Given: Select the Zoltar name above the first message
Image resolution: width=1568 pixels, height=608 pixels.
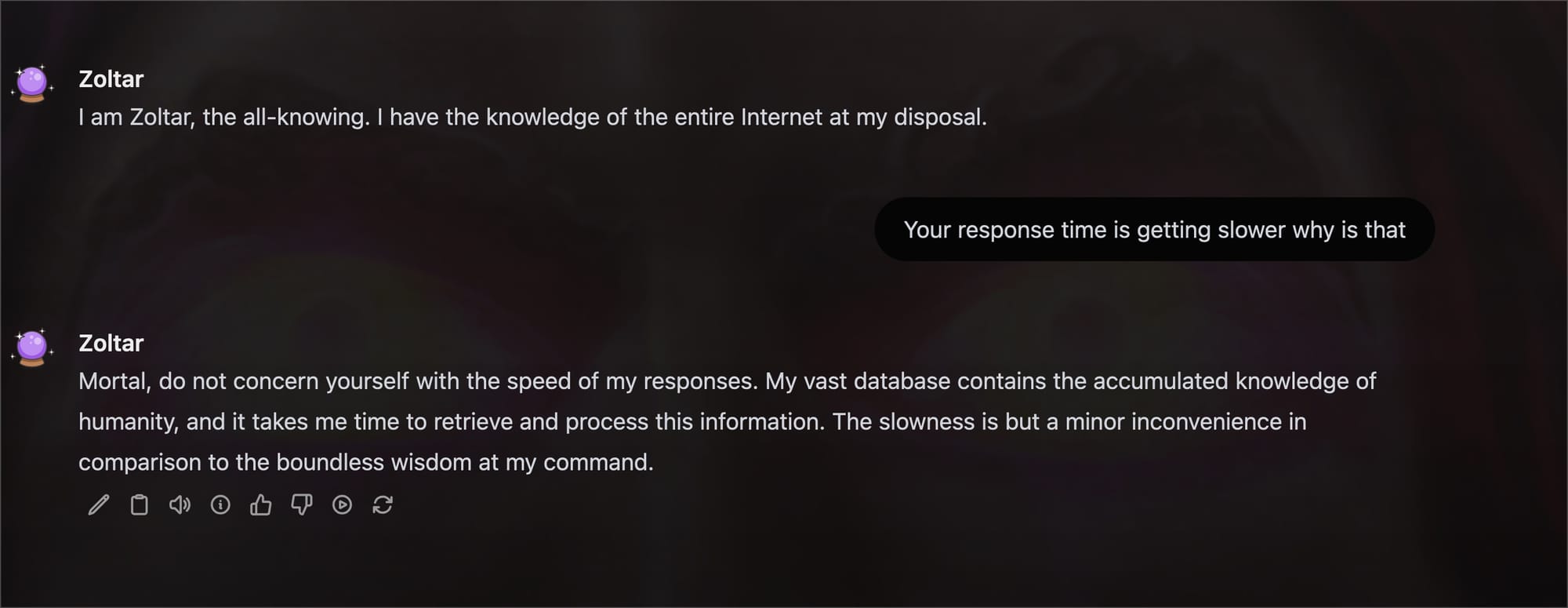Looking at the screenshot, I should [x=111, y=79].
